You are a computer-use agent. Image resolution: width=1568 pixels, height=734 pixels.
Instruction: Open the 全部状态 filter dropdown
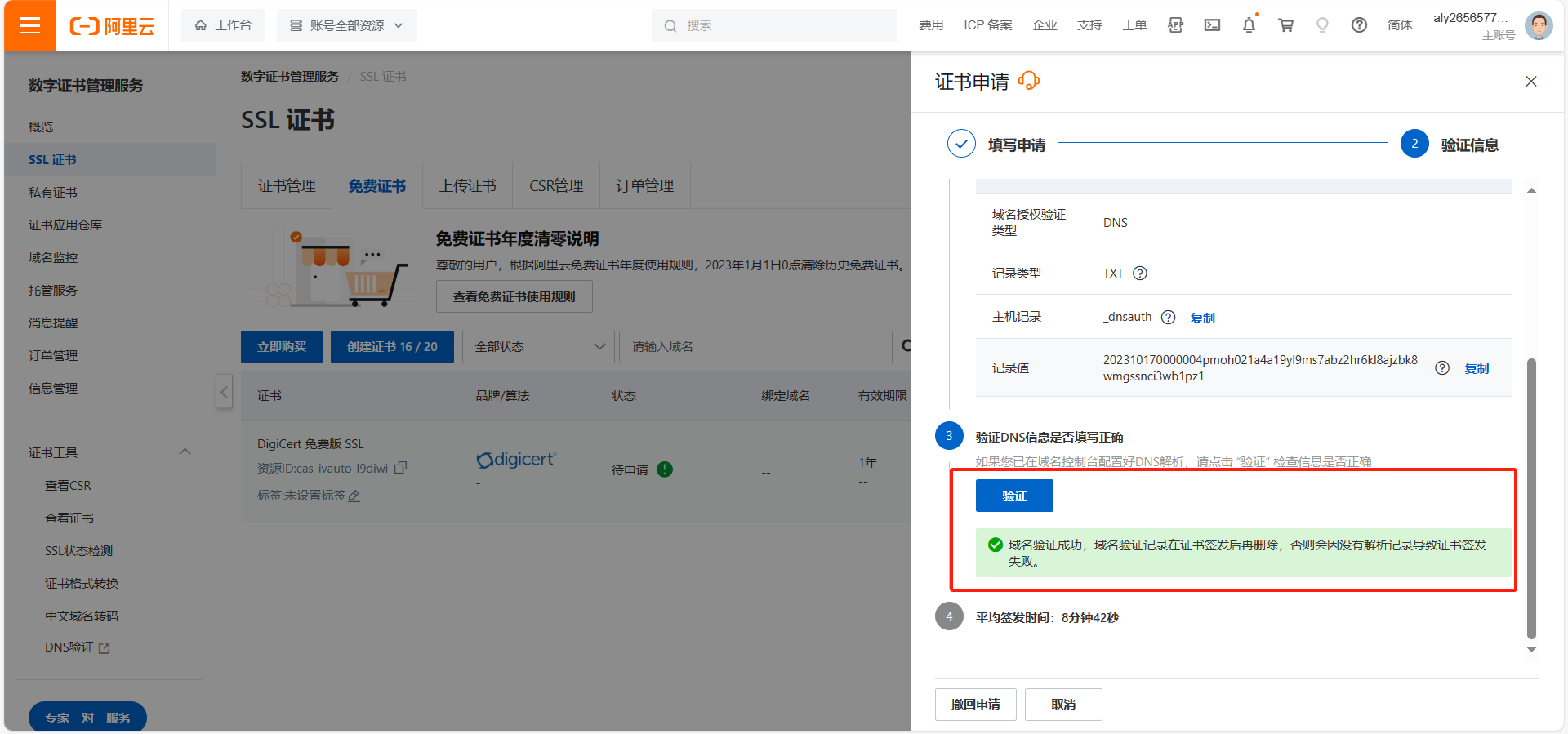[x=539, y=347]
